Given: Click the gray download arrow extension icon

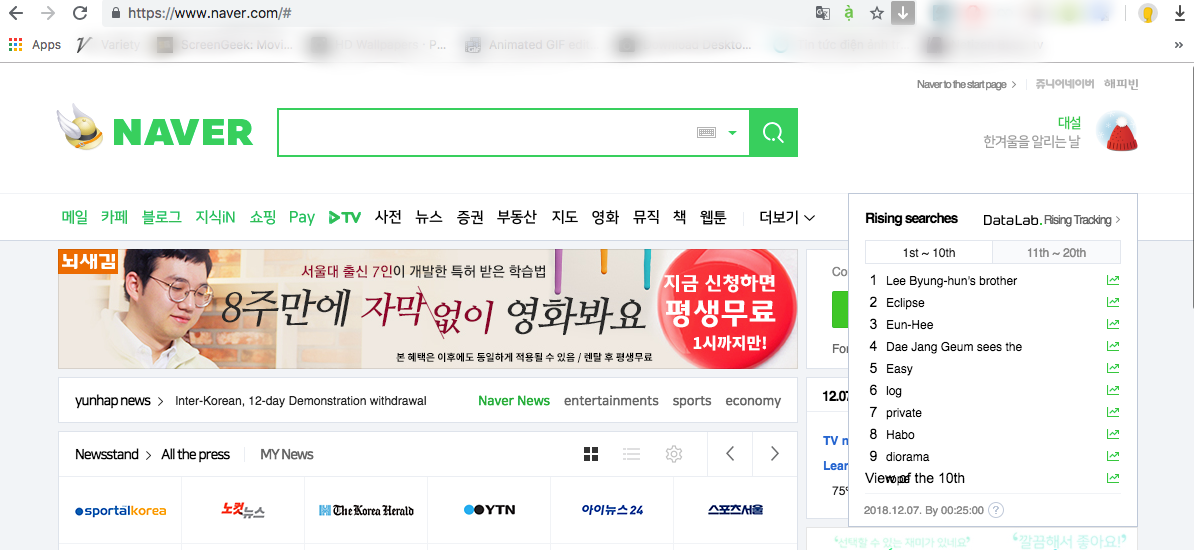Looking at the screenshot, I should point(902,13).
